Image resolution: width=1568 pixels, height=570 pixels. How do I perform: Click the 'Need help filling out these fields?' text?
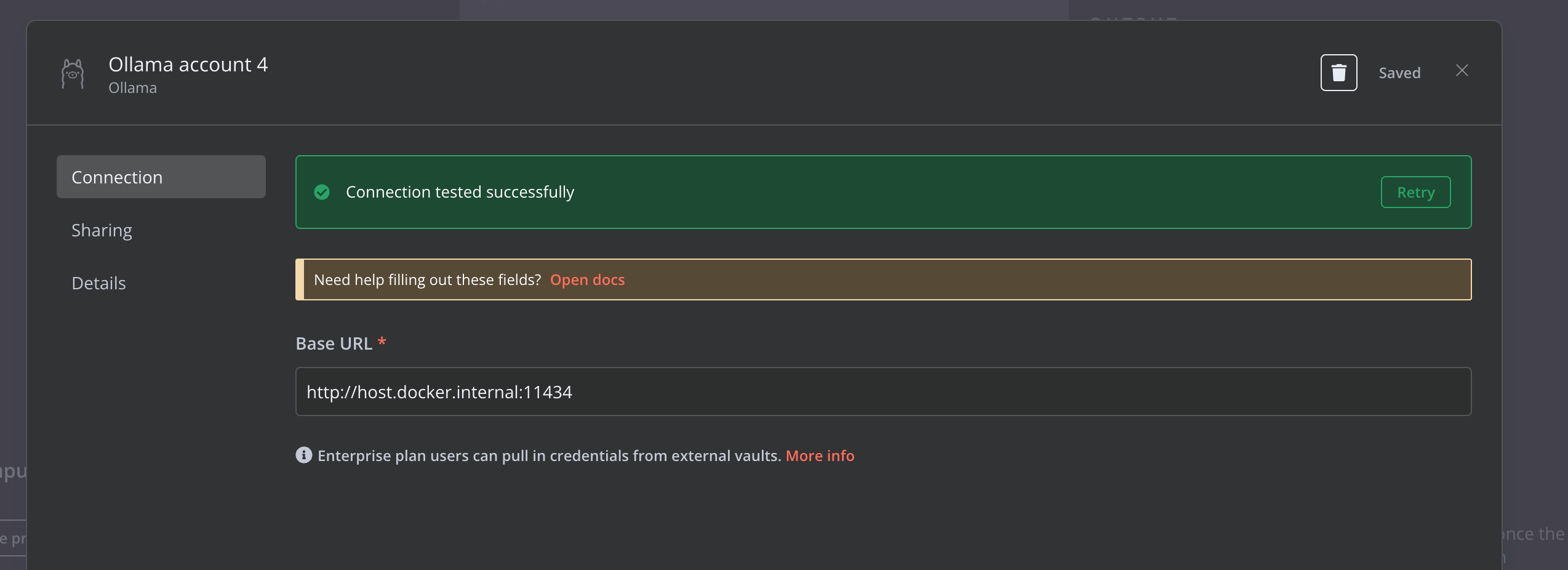click(428, 279)
